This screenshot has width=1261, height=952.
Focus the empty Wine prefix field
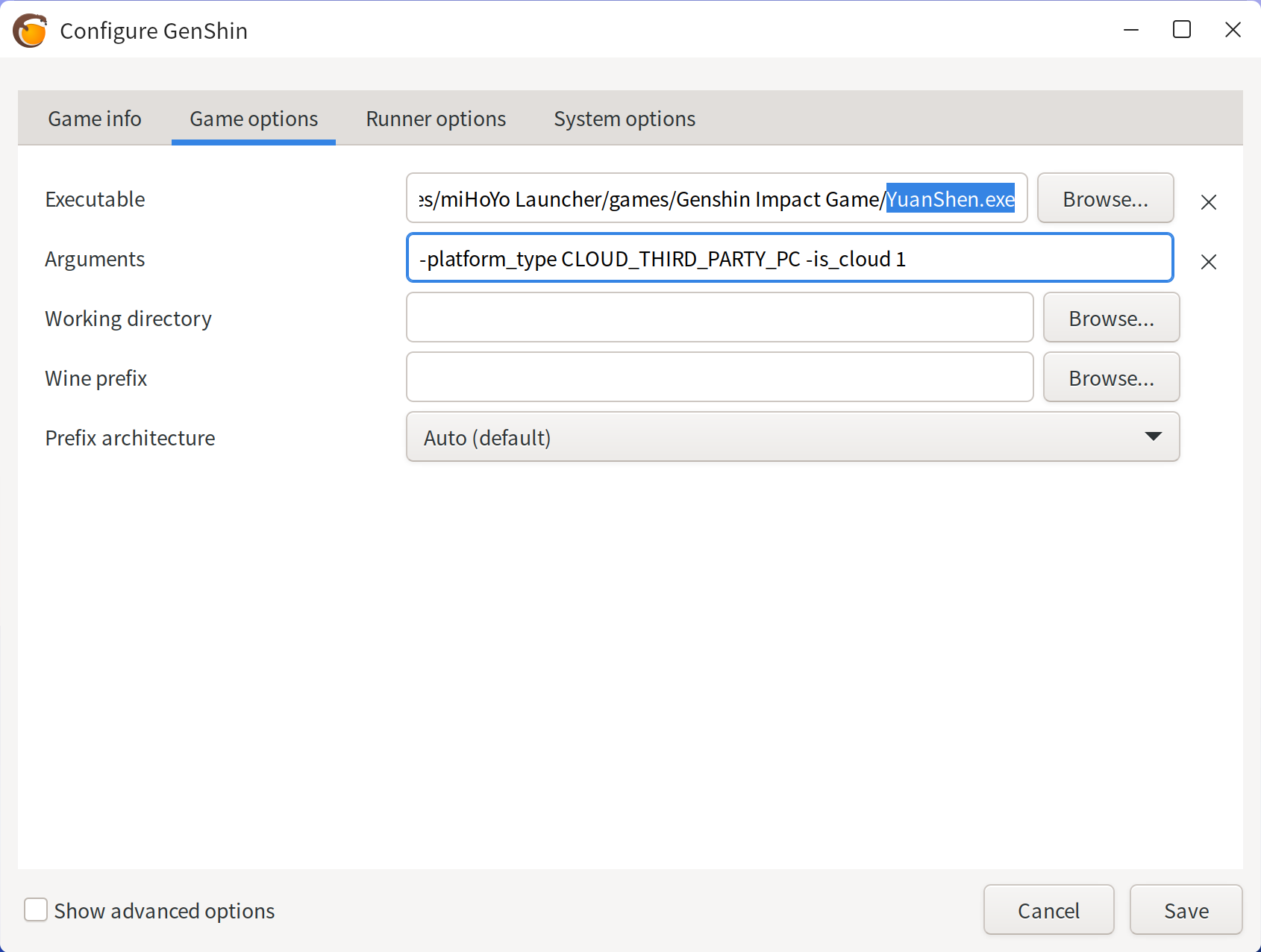pos(719,378)
